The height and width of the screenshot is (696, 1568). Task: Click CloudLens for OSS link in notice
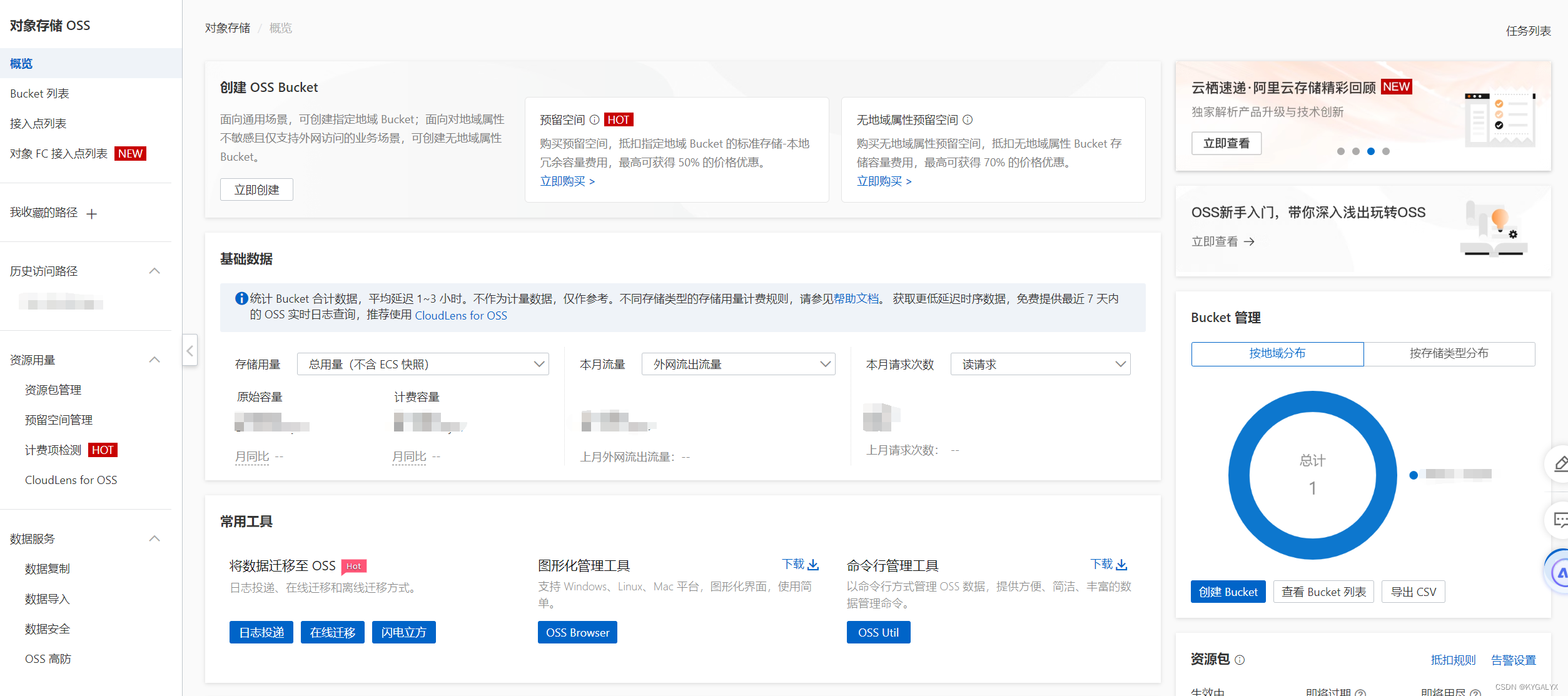461,315
